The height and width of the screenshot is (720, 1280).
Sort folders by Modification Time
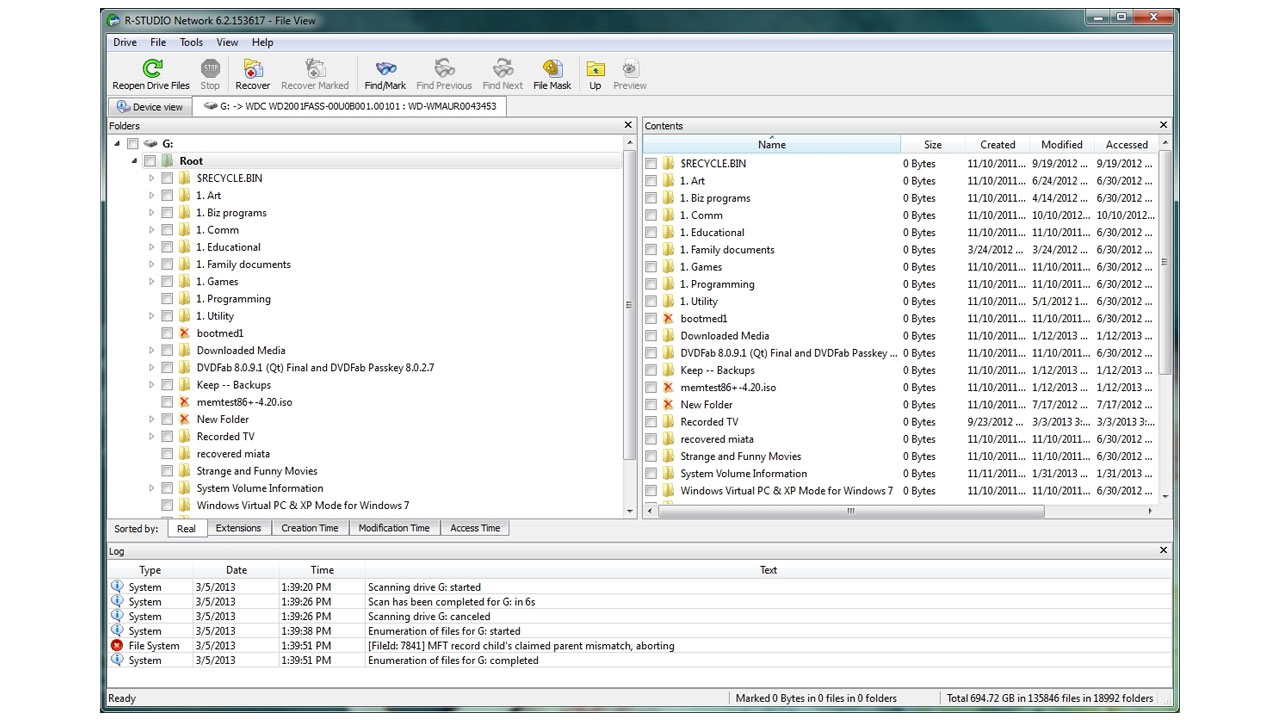pos(394,528)
